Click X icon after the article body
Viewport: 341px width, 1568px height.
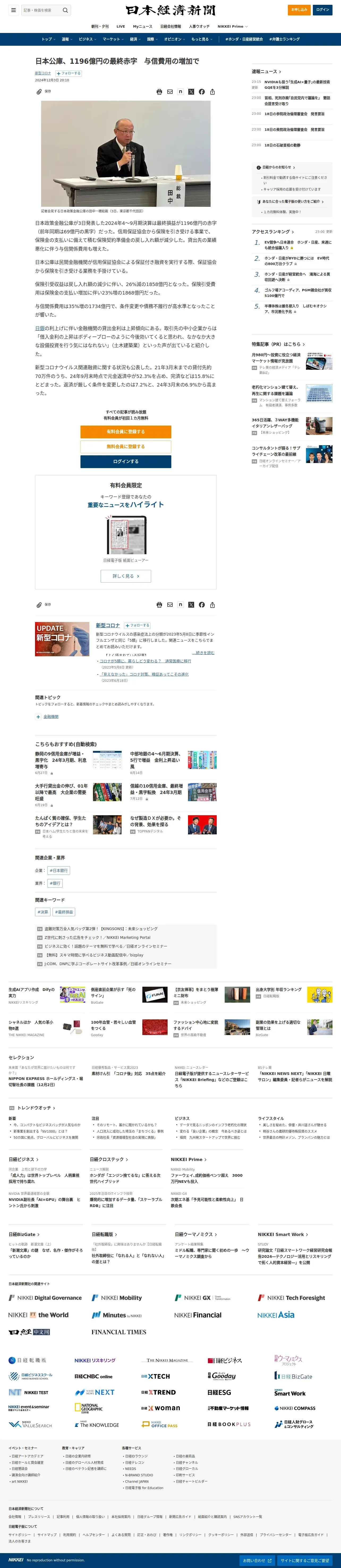[x=191, y=605]
